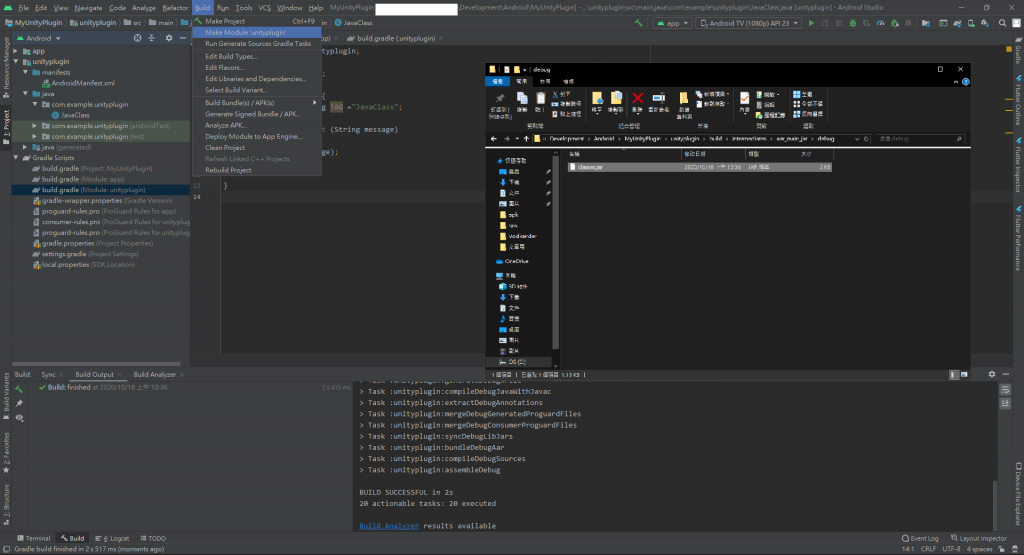Image resolution: width=1024 pixels, height=555 pixels.
Task: Toggle the Gradle side panel
Action: (x=1017, y=51)
